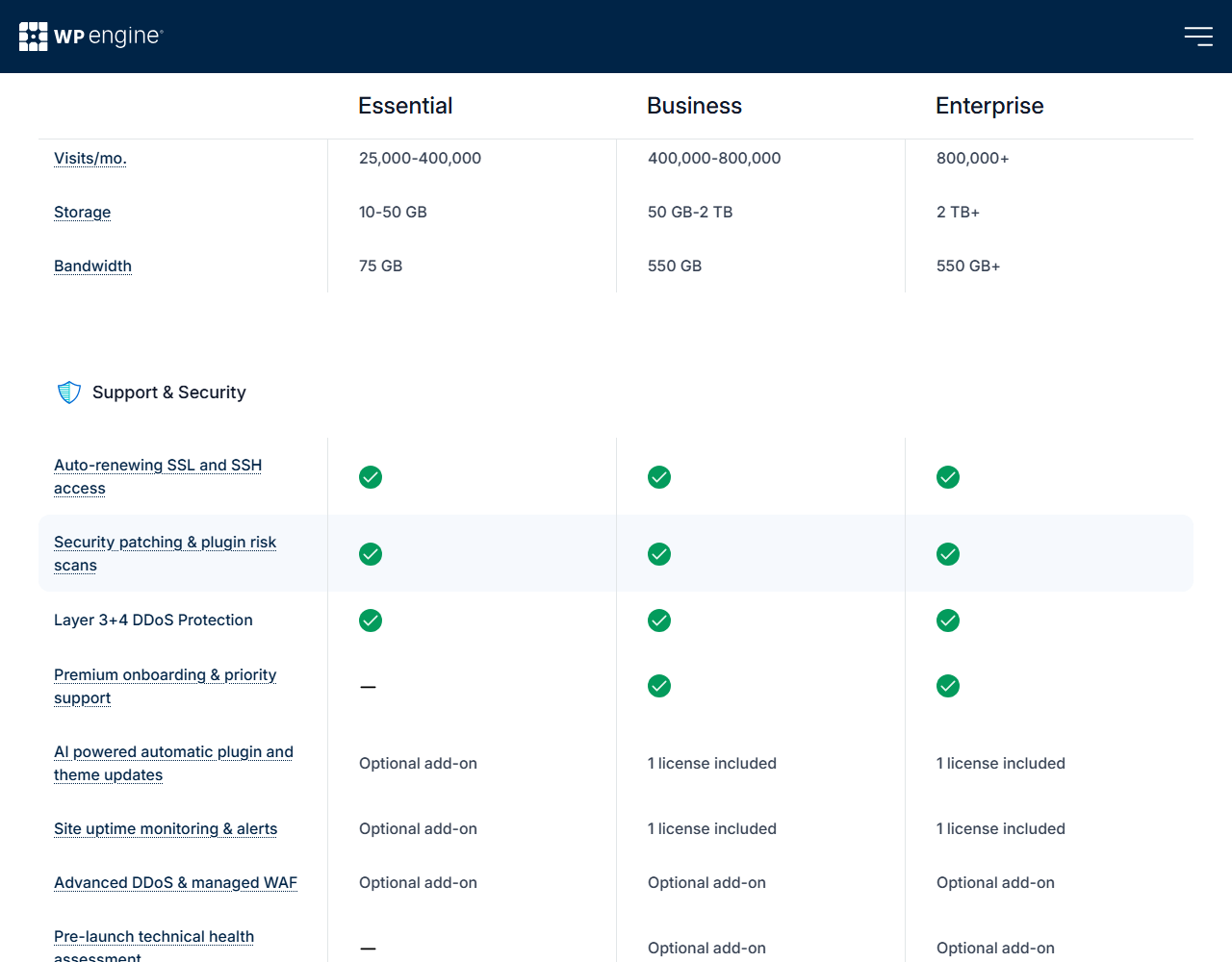Click Enterprise checkmark for Auto-renewing SSL row
The image size is (1232, 962).
coord(948,477)
